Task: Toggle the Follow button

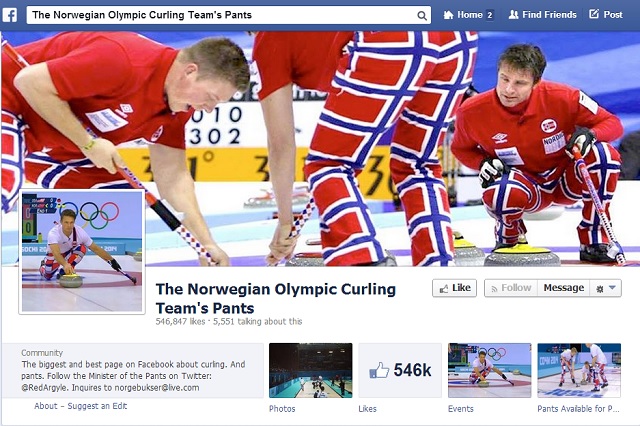Action: [x=511, y=288]
